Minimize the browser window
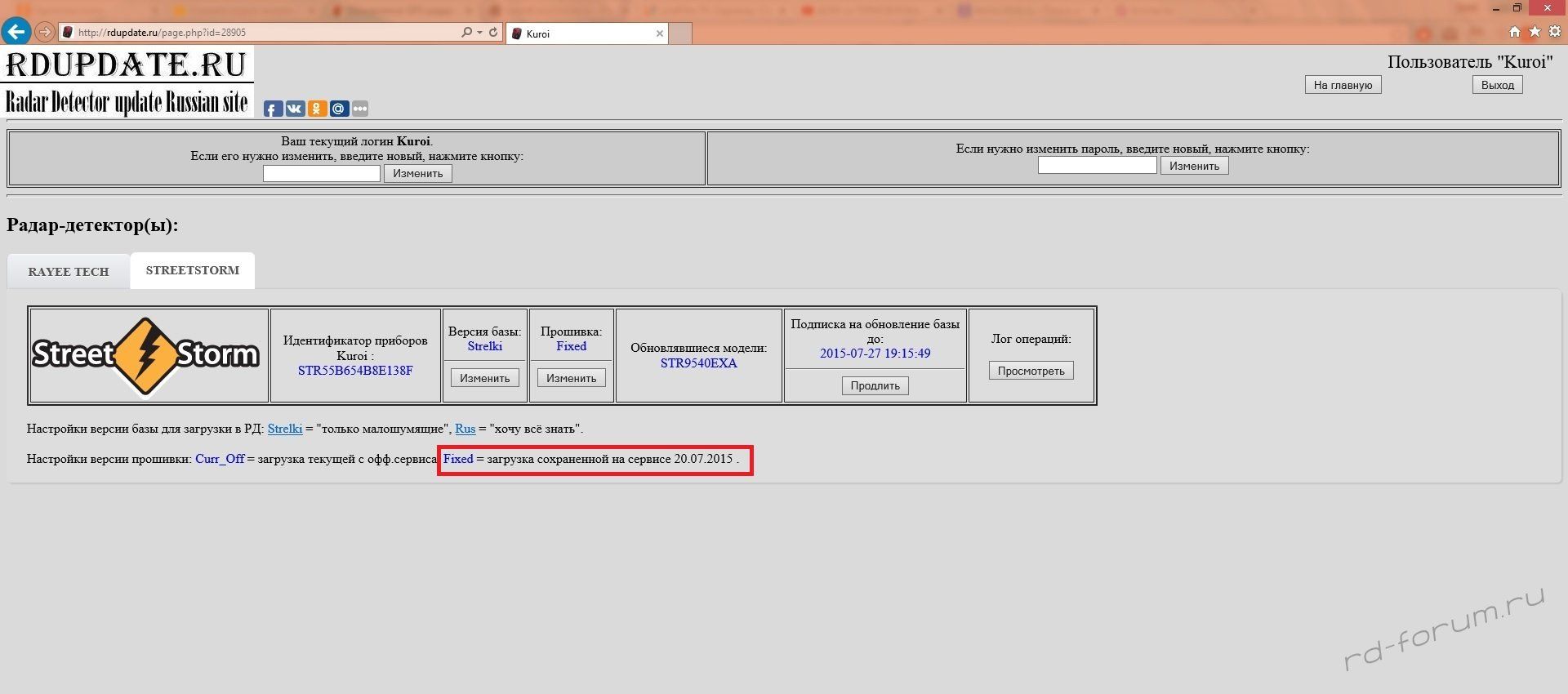Viewport: 1568px width, 694px height. click(1496, 8)
